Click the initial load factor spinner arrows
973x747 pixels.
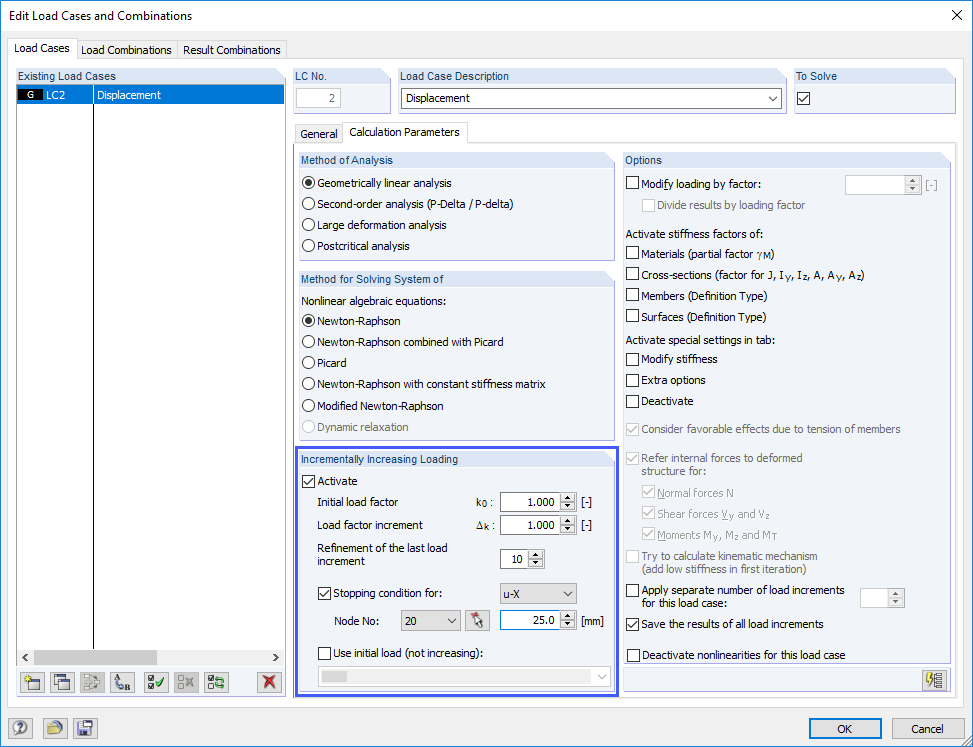point(567,502)
